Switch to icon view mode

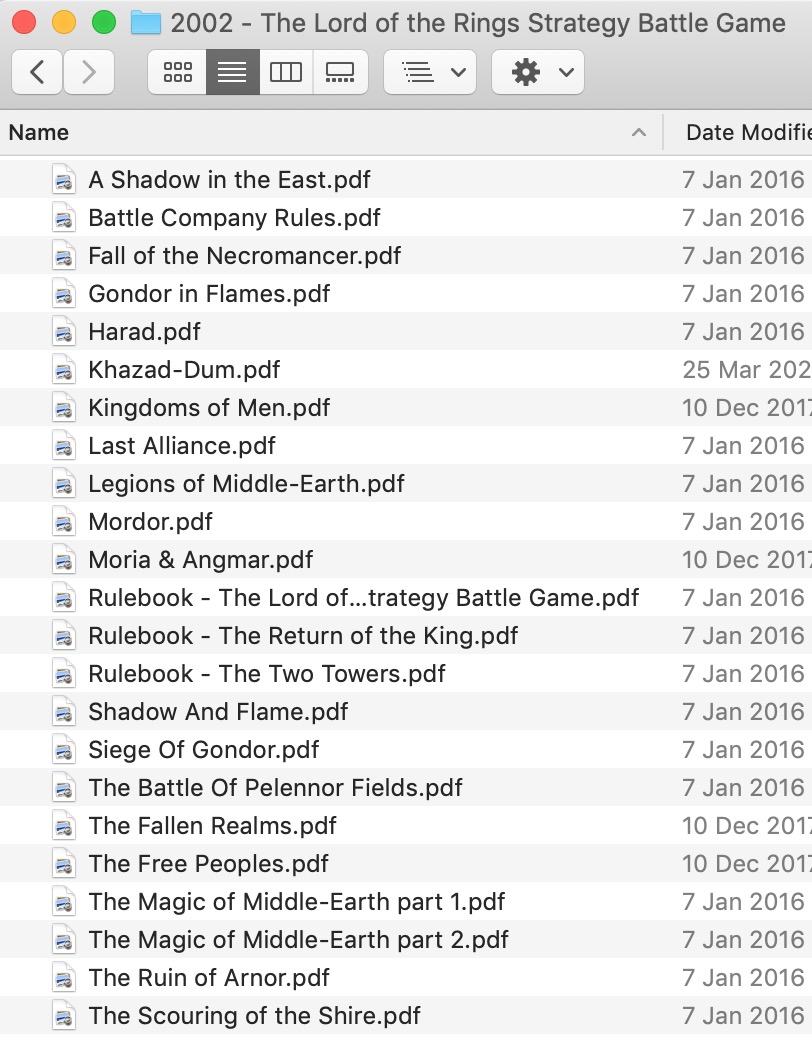177,72
